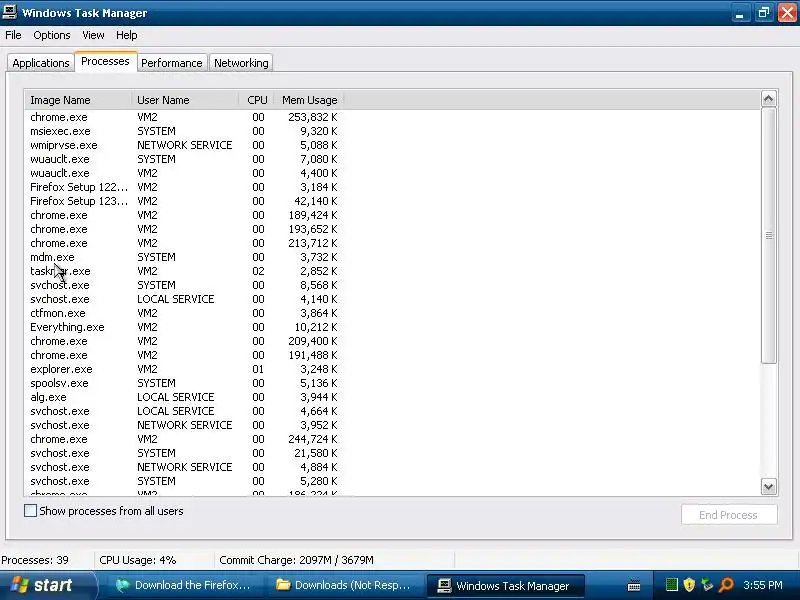The width and height of the screenshot is (800, 600).
Task: Select svchost.exe process using 4,140 K
Action: coord(184,299)
